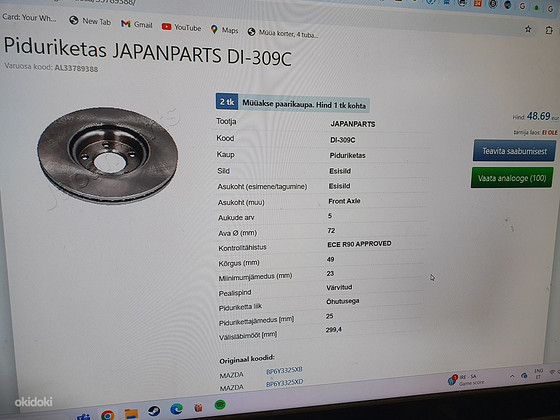Click the 'EI OLE' stock status

click(550, 132)
